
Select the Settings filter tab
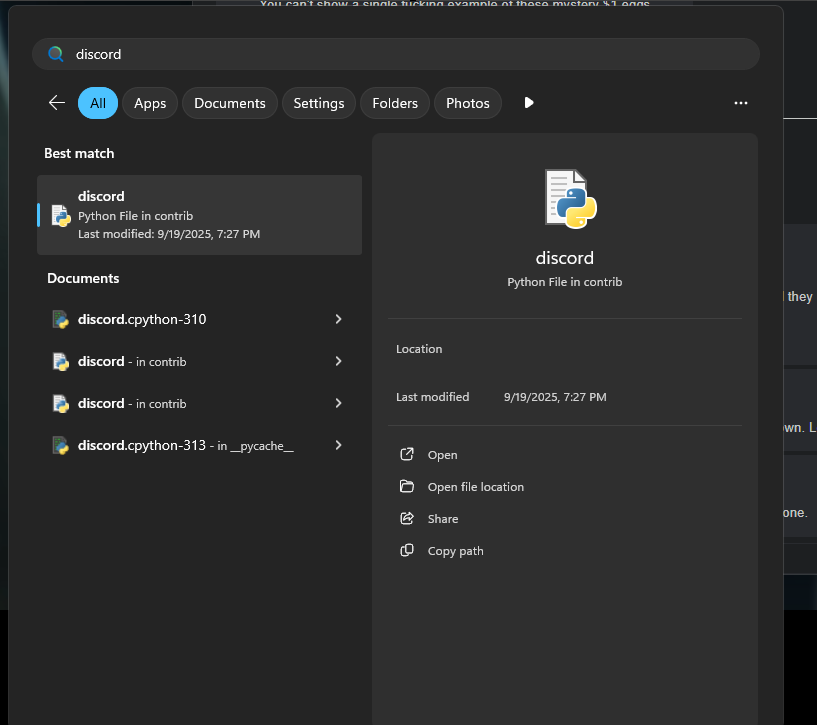tap(318, 103)
